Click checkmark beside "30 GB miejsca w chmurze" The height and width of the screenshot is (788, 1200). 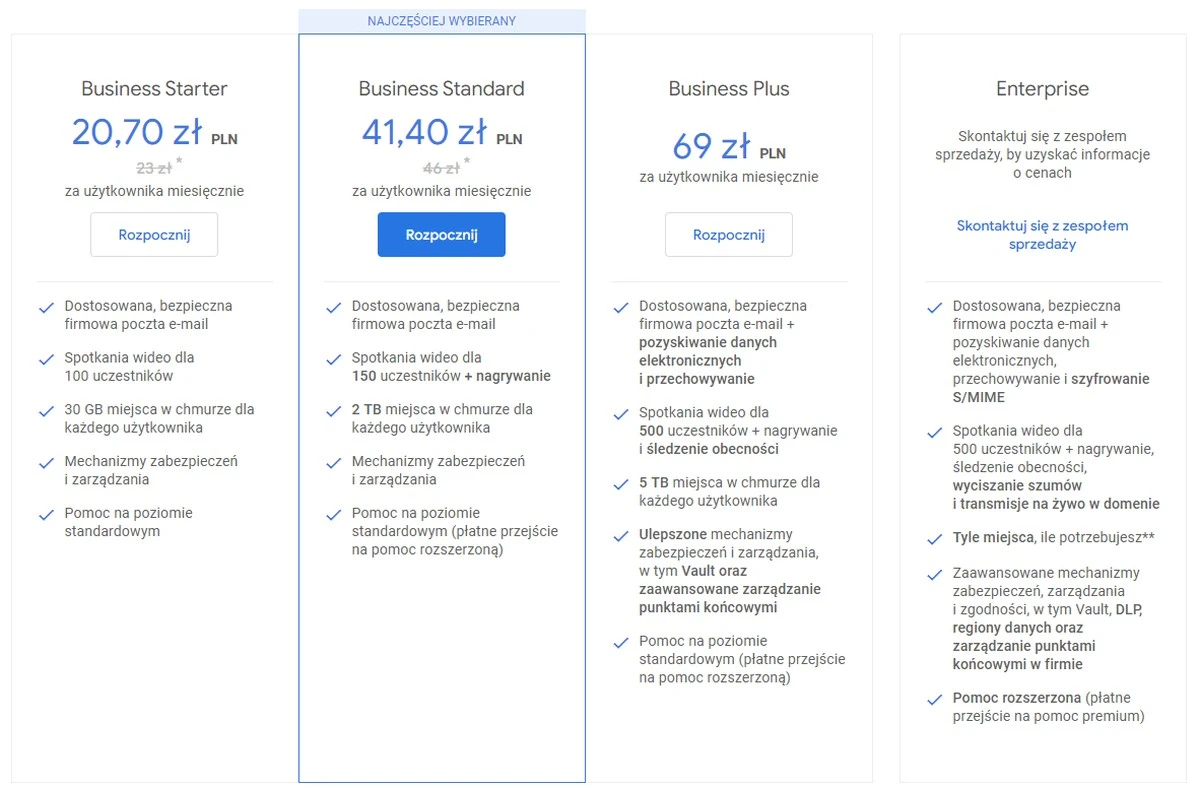[x=46, y=410]
